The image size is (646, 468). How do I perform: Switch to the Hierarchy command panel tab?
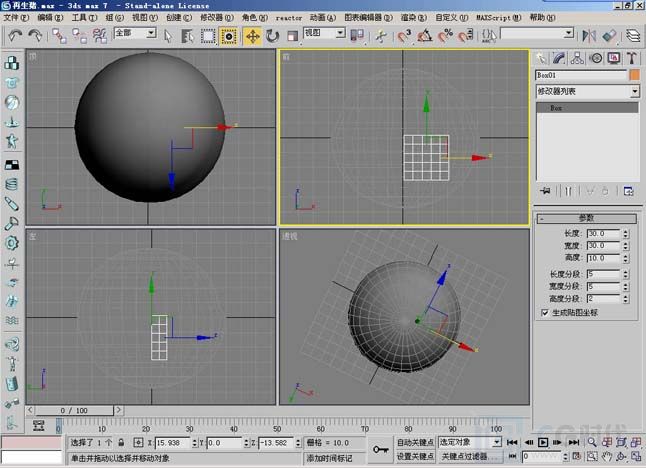click(577, 58)
